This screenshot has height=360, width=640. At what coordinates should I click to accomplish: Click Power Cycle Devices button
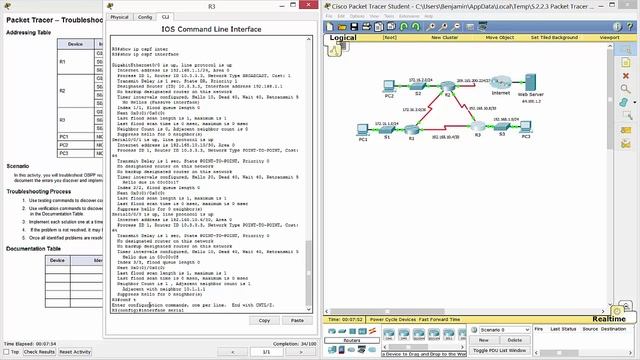[x=393, y=320]
